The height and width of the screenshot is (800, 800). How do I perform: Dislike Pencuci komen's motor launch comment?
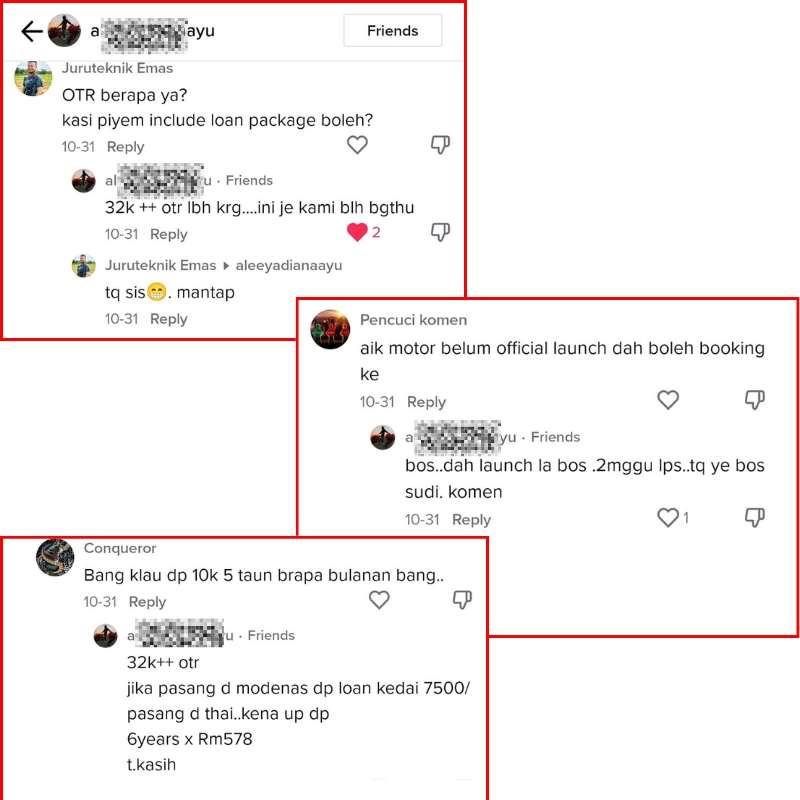[x=755, y=400]
